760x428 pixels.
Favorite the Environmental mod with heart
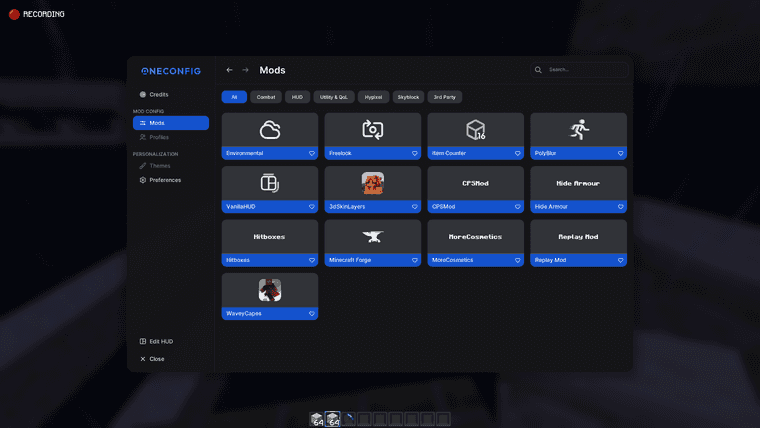(312, 153)
